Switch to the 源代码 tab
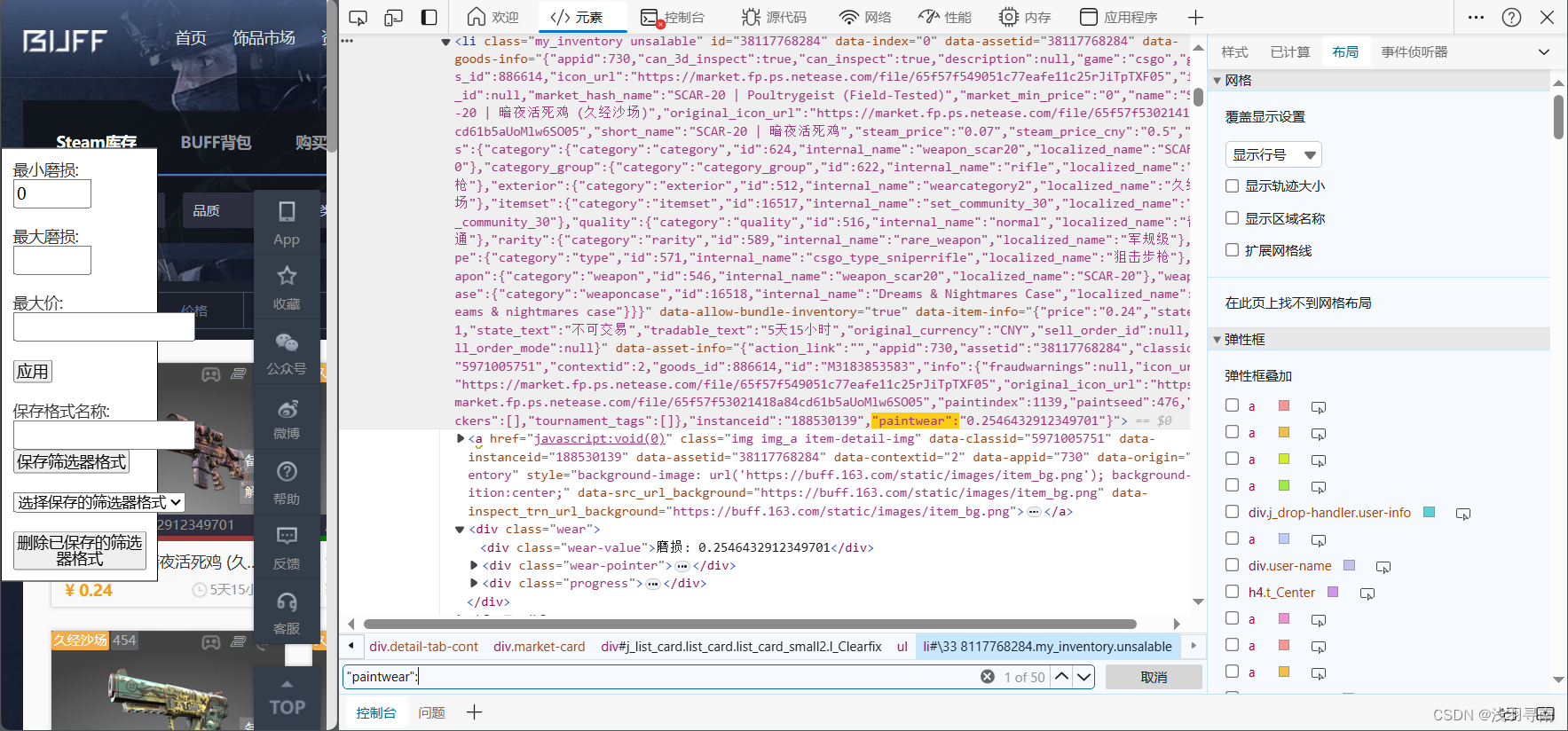 coord(775,18)
